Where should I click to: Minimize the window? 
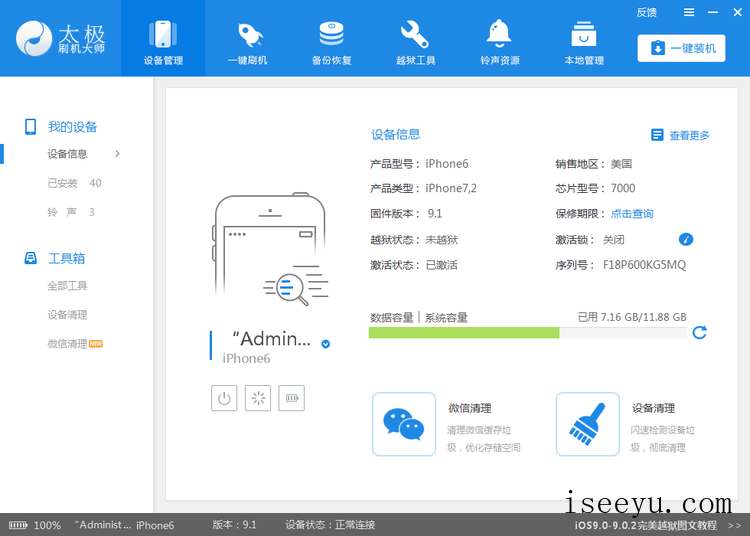[x=713, y=12]
